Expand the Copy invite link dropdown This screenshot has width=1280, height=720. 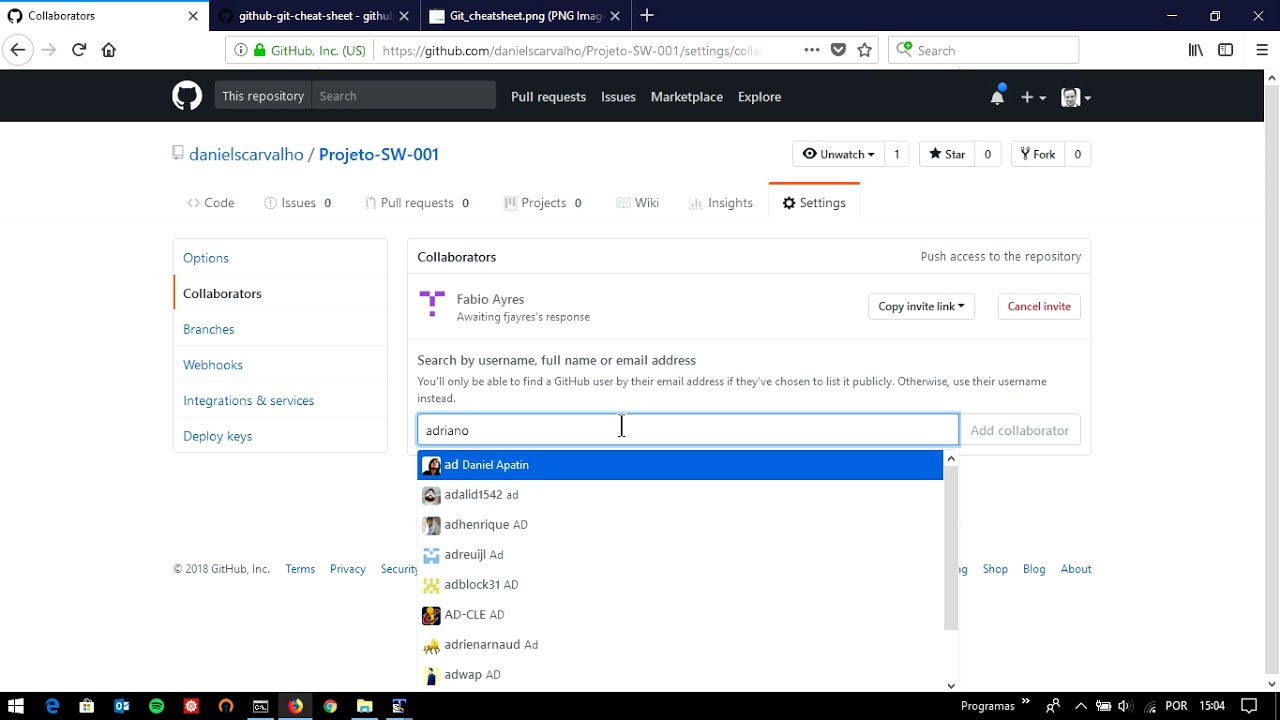coord(921,306)
